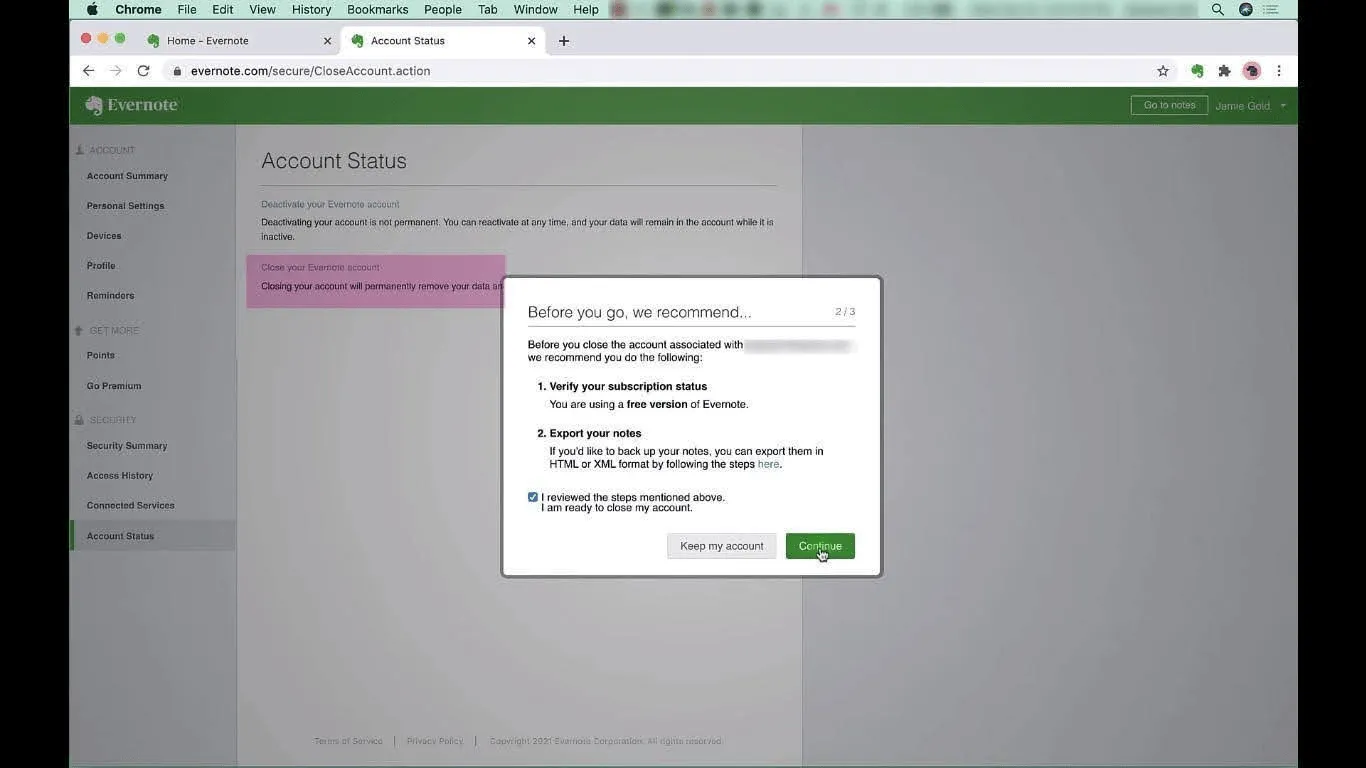Viewport: 1366px width, 768px height.
Task: Open the Apple menu
Action: pos(92,9)
